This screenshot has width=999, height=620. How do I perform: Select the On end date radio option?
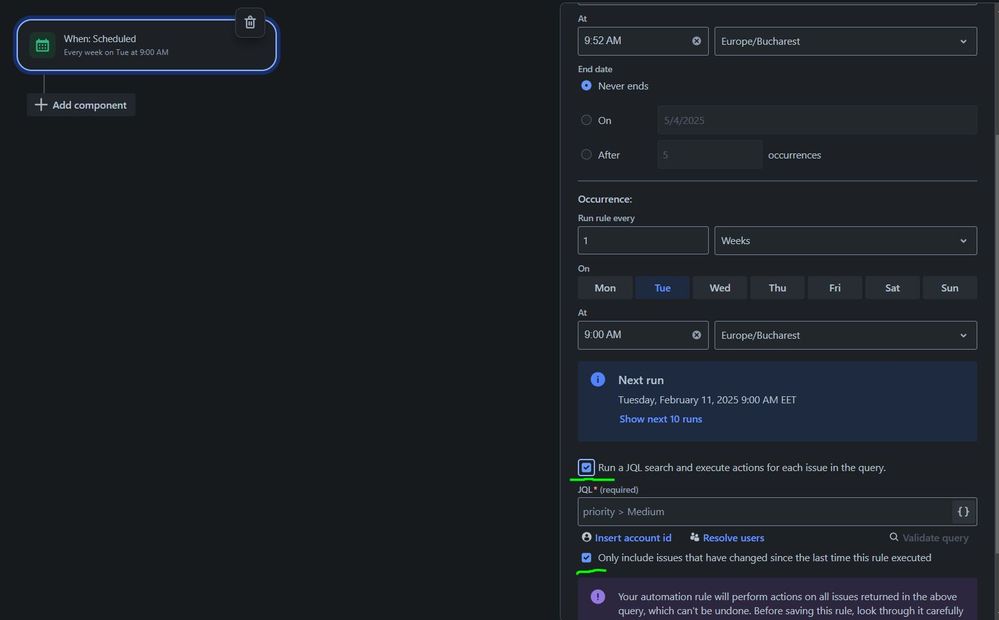(x=586, y=120)
